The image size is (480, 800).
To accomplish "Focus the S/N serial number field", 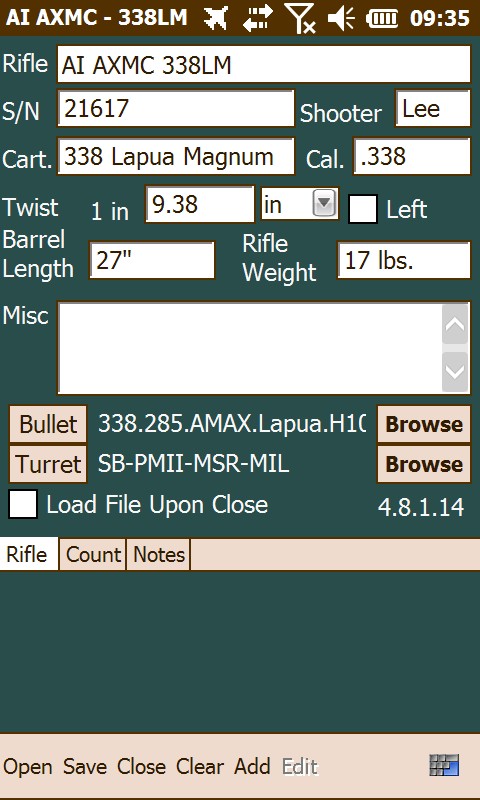I will click(x=176, y=108).
